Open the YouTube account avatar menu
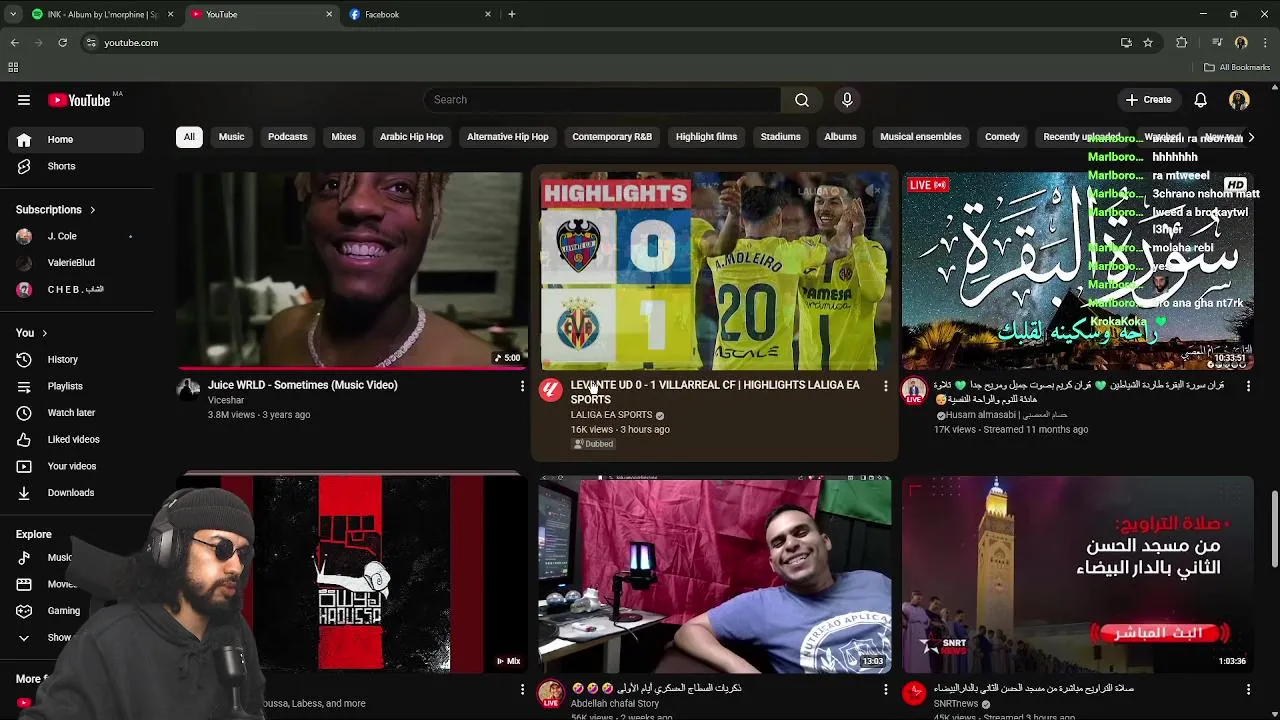The image size is (1280, 720). tap(1239, 100)
